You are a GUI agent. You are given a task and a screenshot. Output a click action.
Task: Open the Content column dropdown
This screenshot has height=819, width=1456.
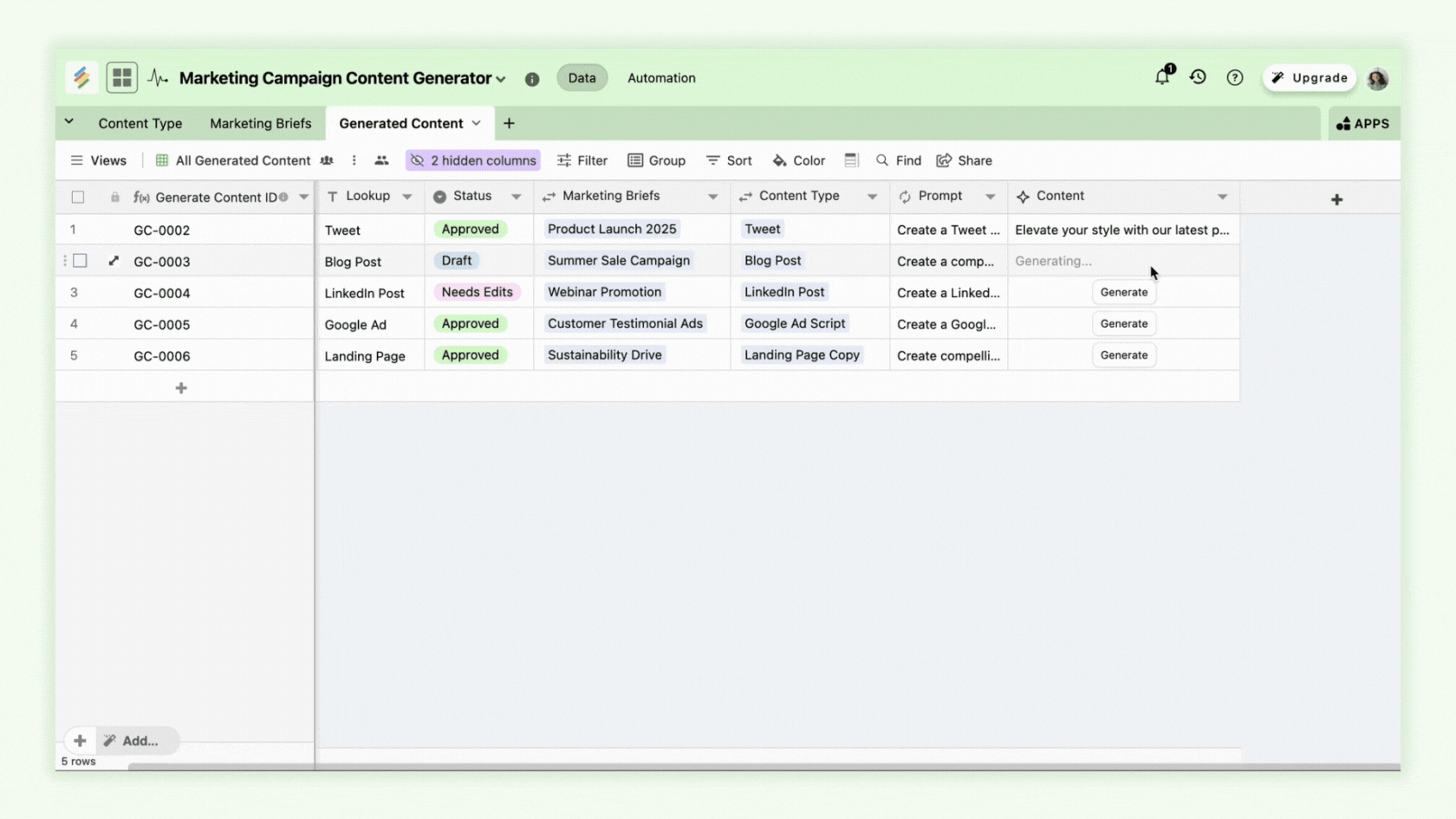click(x=1223, y=197)
